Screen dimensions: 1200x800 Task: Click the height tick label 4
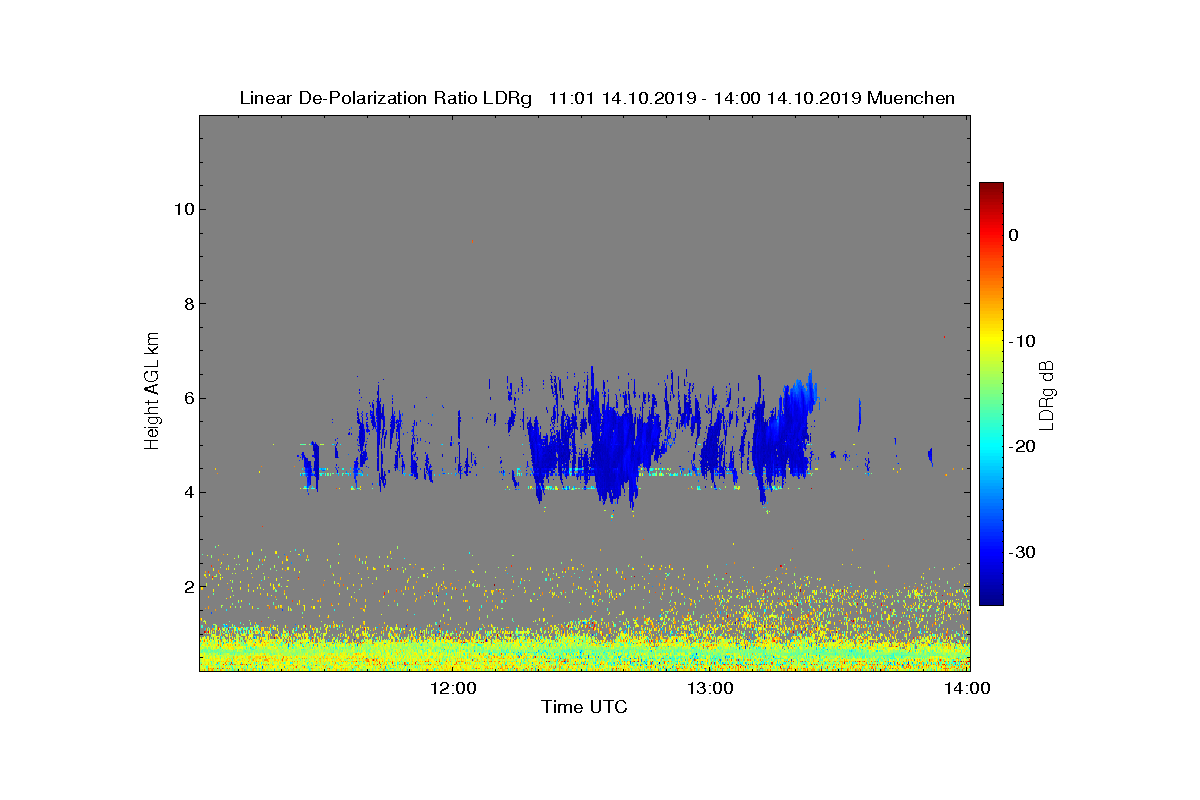click(x=187, y=492)
